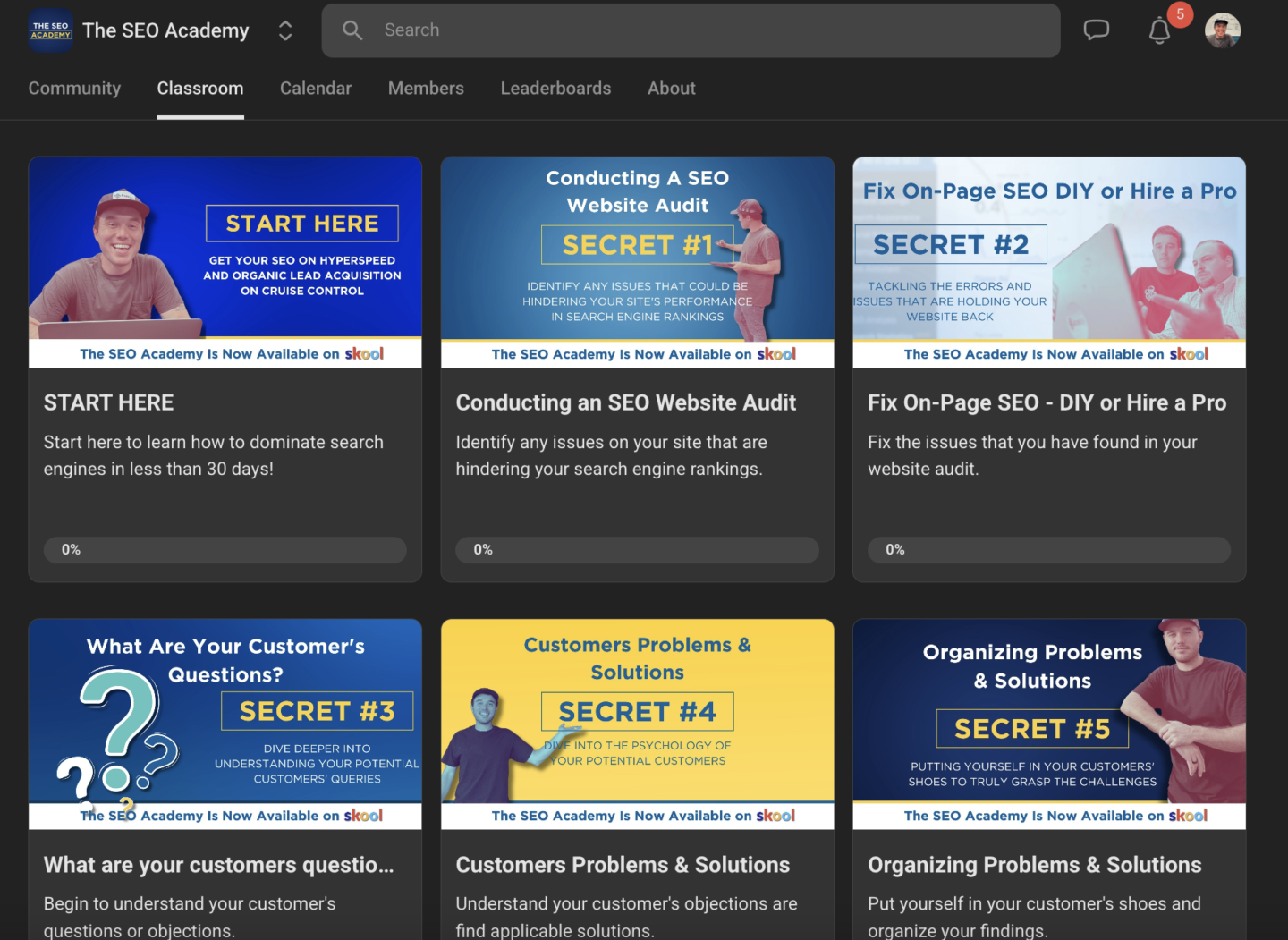Click 'Start here to learn how' description

point(214,455)
